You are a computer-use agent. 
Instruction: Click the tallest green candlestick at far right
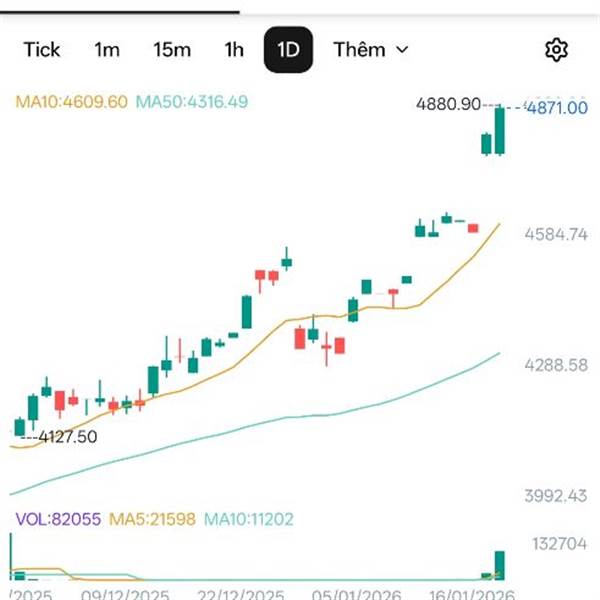tap(500, 130)
